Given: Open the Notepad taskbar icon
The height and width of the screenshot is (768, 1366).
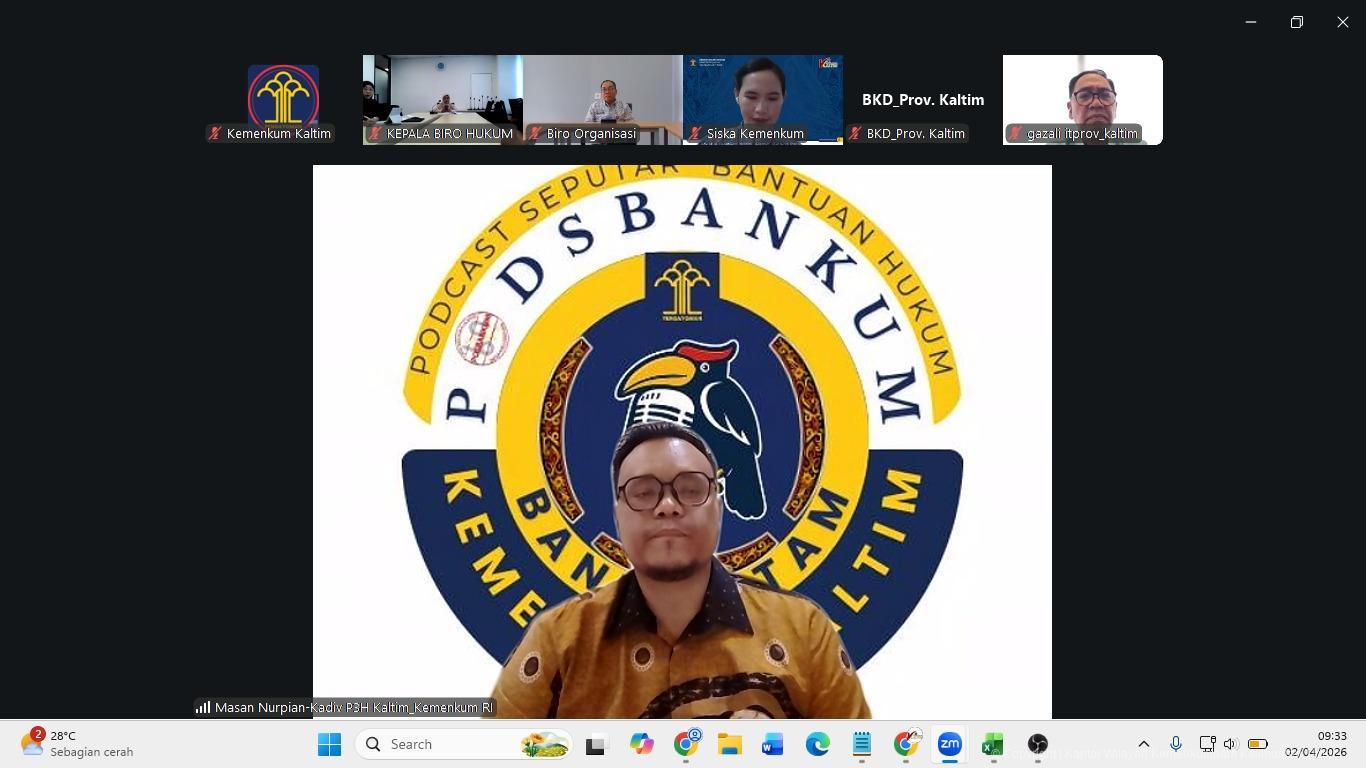Looking at the screenshot, I should coord(861,744).
